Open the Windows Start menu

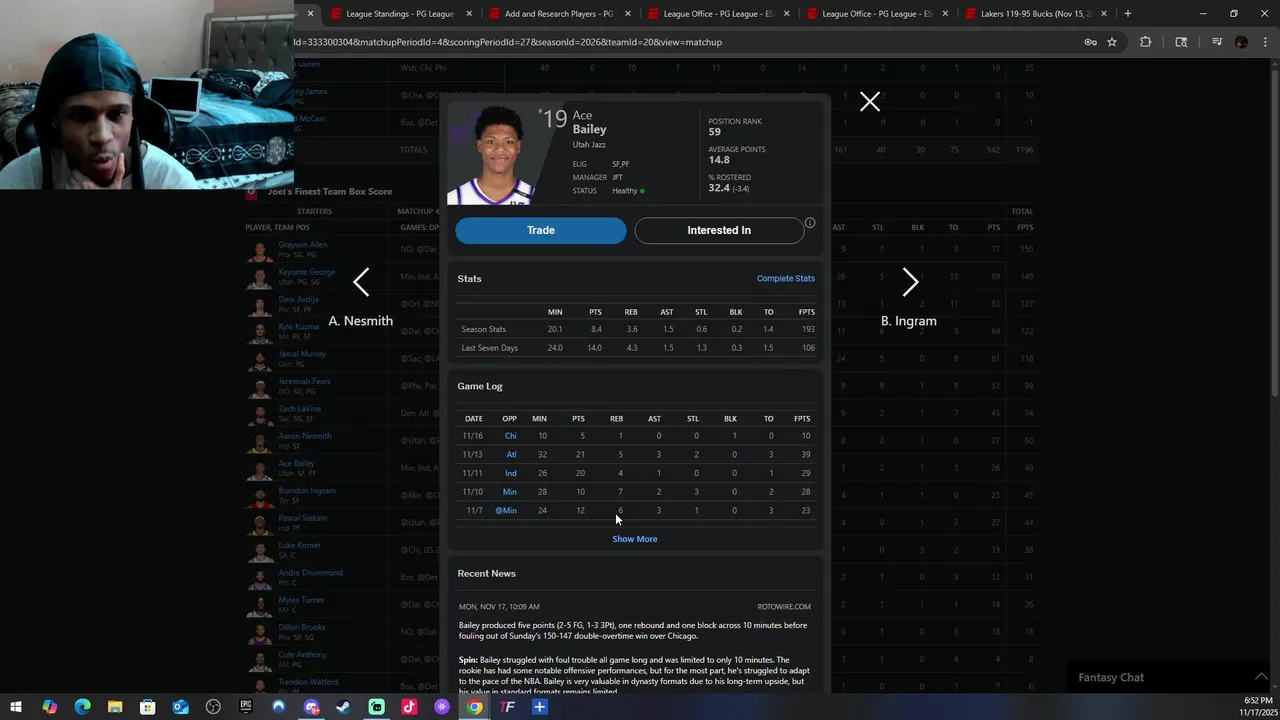point(16,707)
